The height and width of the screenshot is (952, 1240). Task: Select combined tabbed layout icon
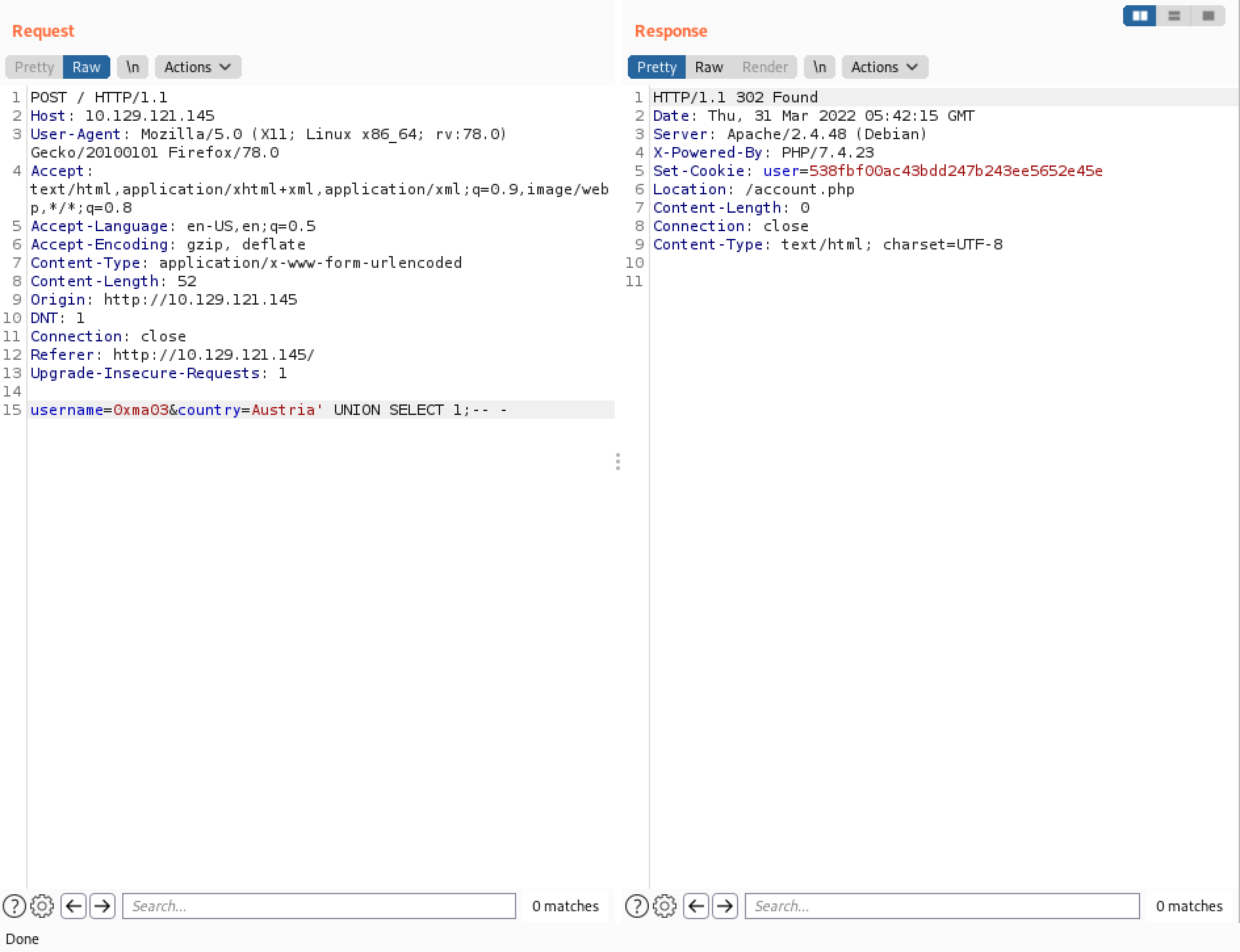1208,16
